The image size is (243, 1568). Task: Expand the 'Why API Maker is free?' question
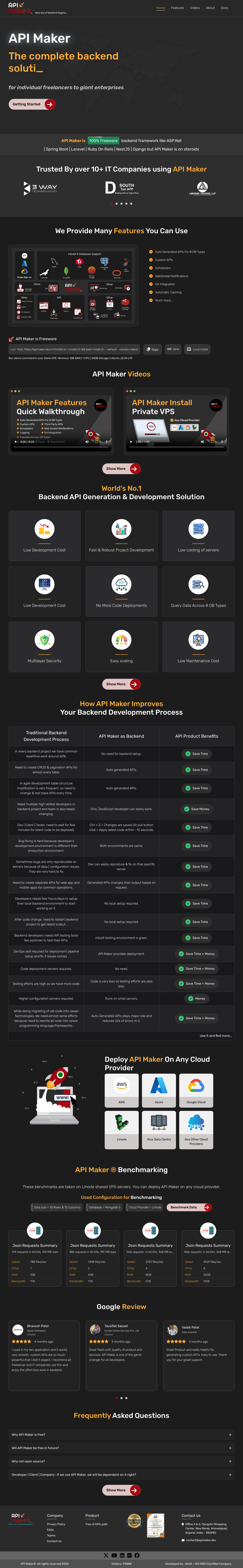pos(121,1435)
